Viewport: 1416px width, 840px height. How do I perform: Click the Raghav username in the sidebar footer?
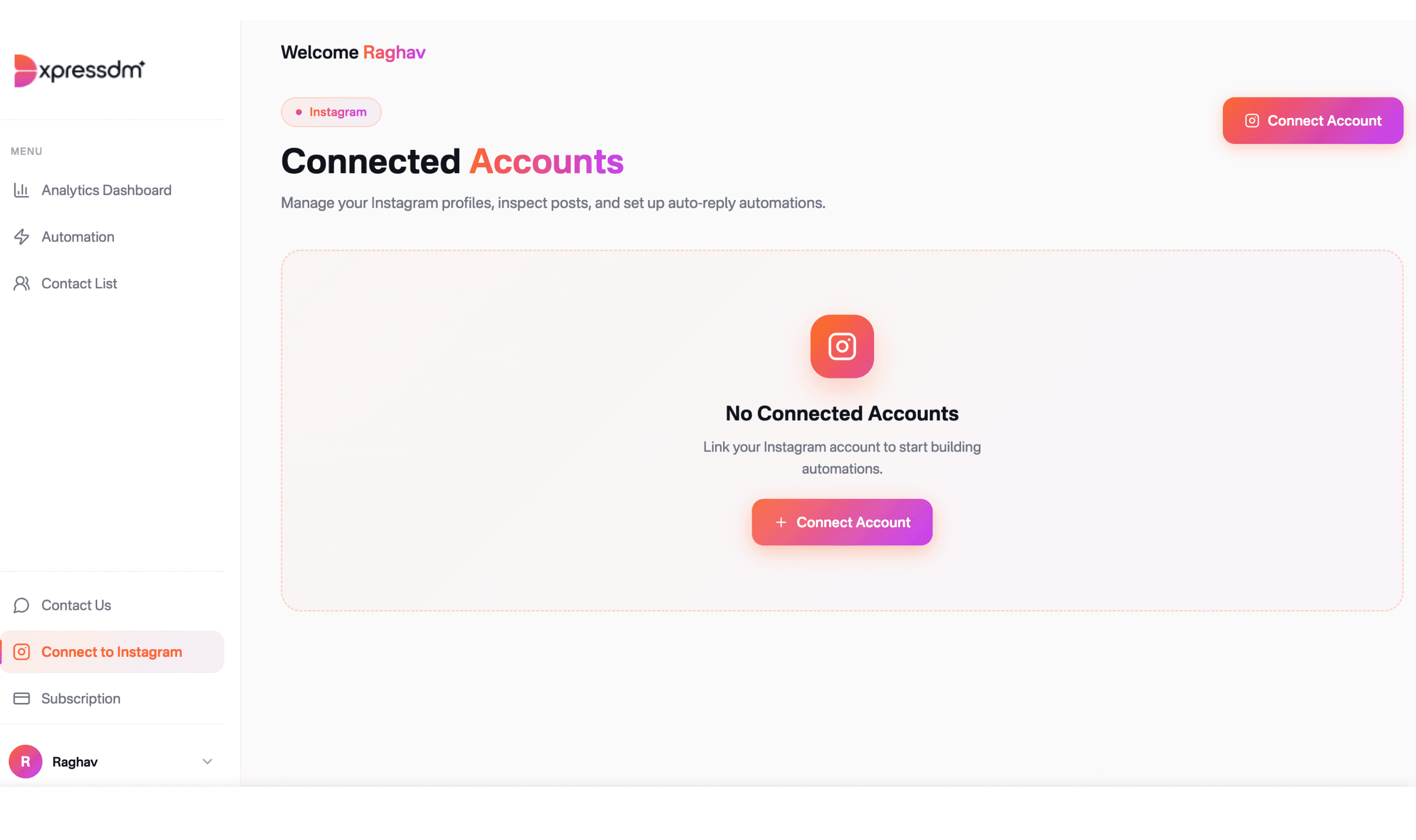click(75, 762)
